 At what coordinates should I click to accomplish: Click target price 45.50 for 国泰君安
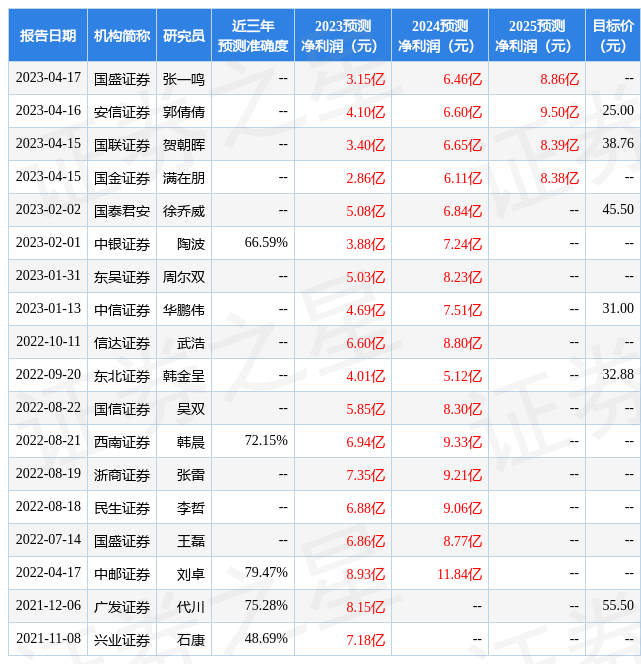(x=618, y=210)
